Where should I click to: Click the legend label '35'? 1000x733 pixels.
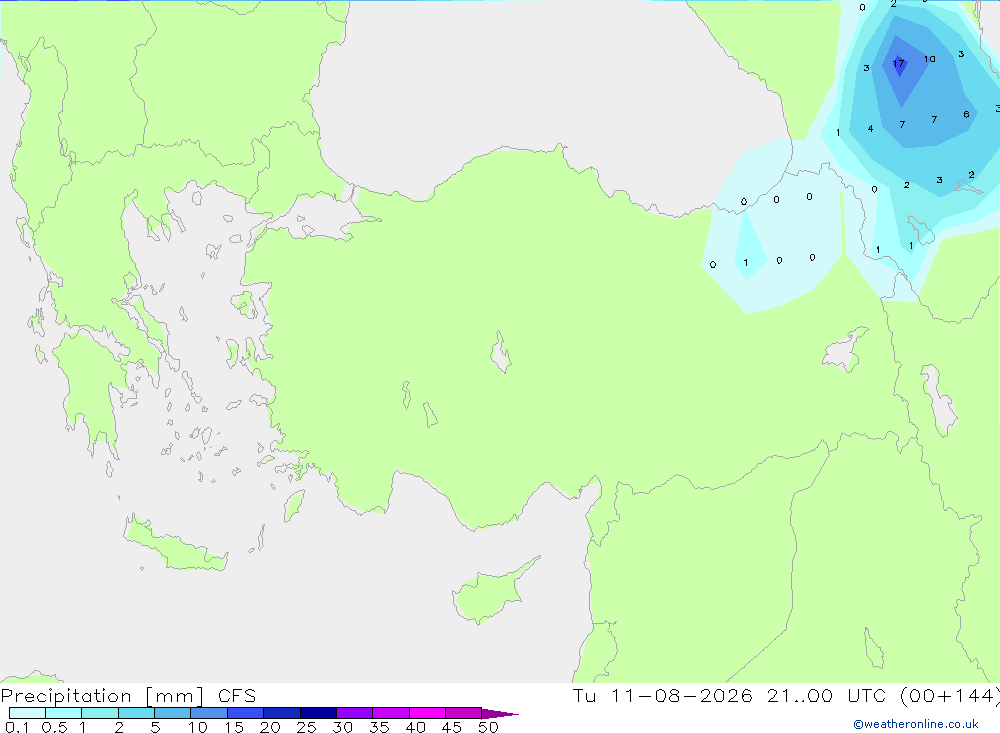tap(379, 727)
